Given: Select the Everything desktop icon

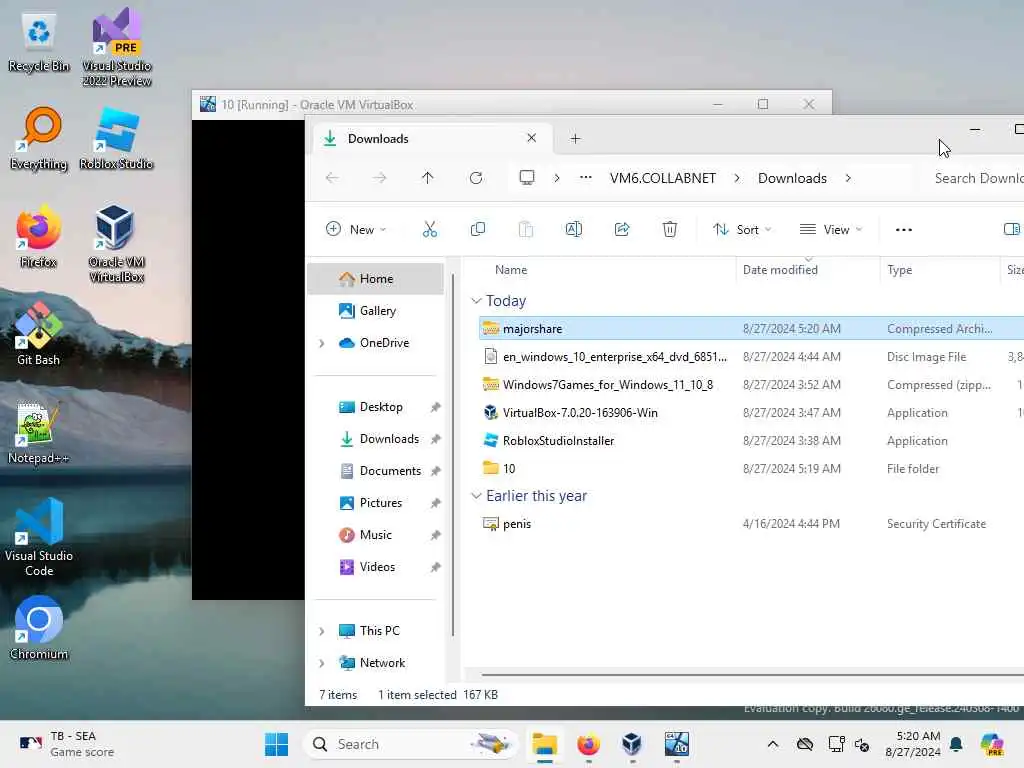Looking at the screenshot, I should (39, 138).
